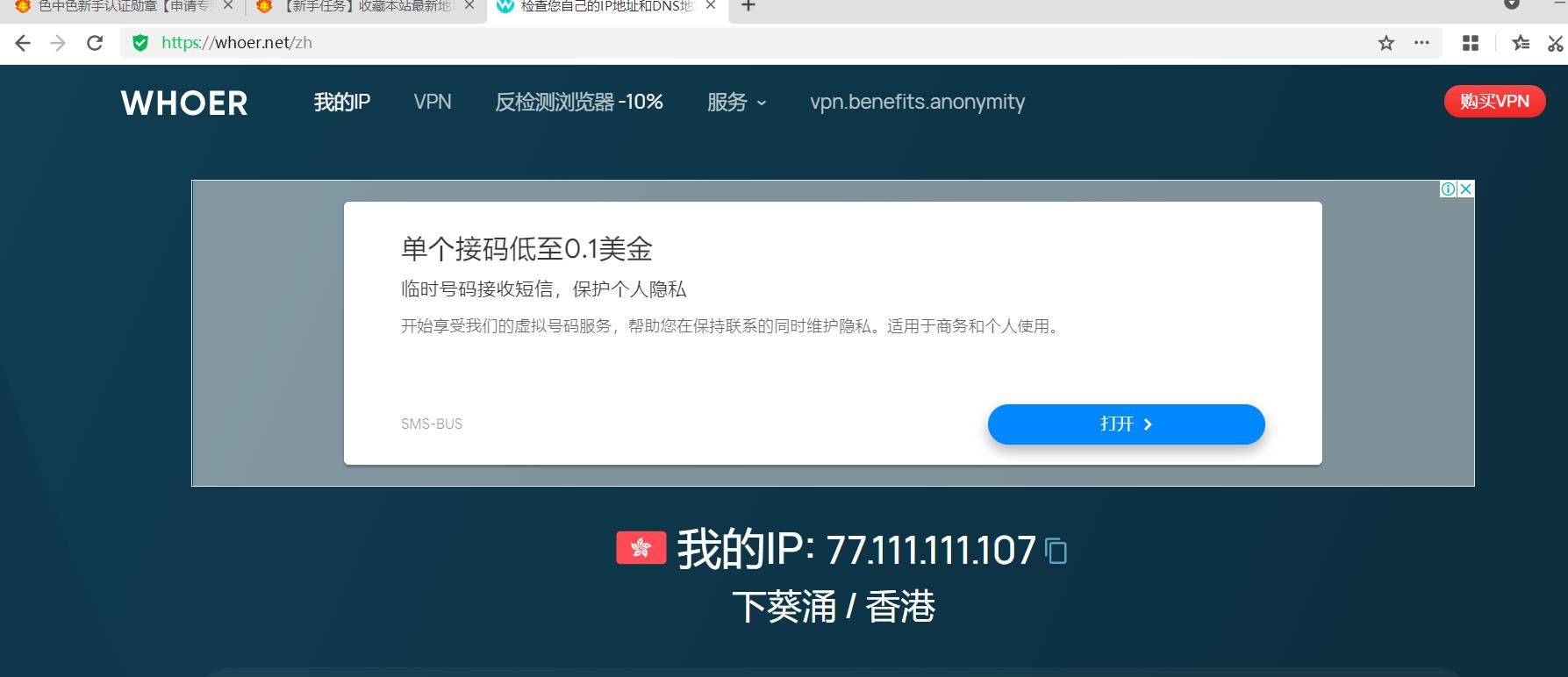Screen dimensions: 1568x677
Task: Open 反检测浏览器 -10% link
Action: 579,102
